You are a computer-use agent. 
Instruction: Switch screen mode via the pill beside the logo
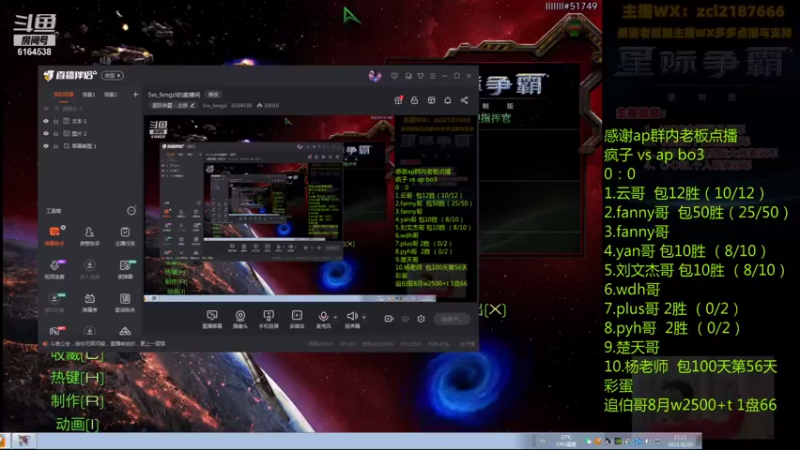pyautogui.click(x=113, y=76)
